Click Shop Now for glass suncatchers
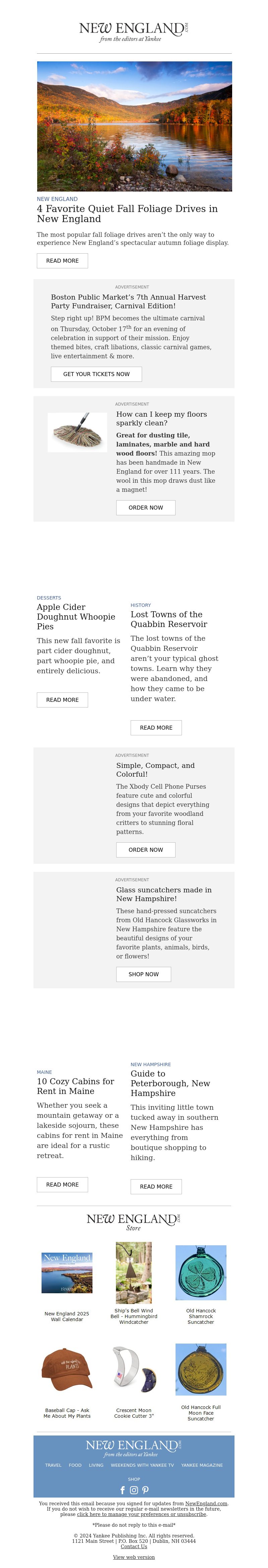The height and width of the screenshot is (1568, 268). [x=143, y=974]
